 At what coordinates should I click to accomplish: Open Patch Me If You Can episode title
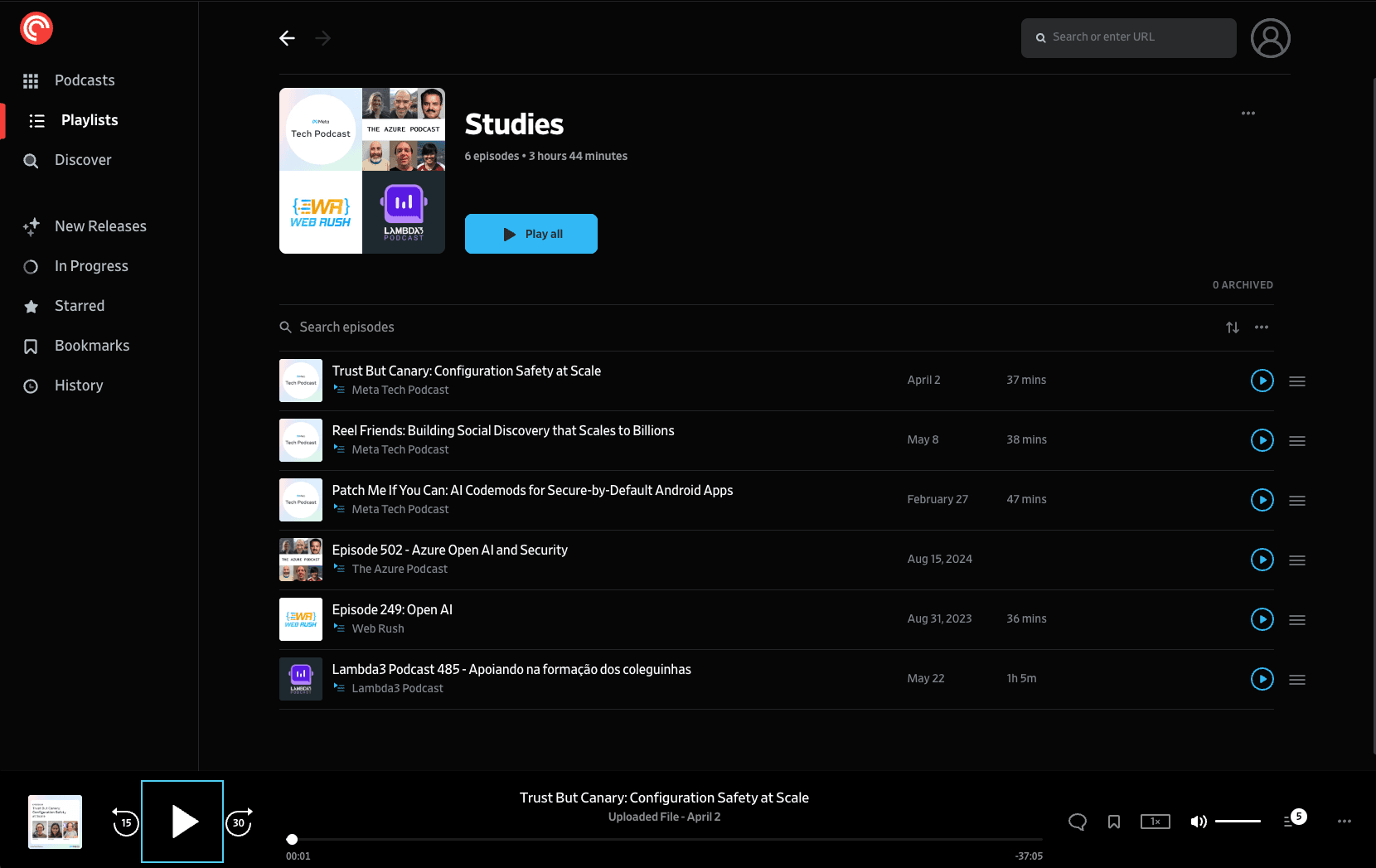click(532, 490)
